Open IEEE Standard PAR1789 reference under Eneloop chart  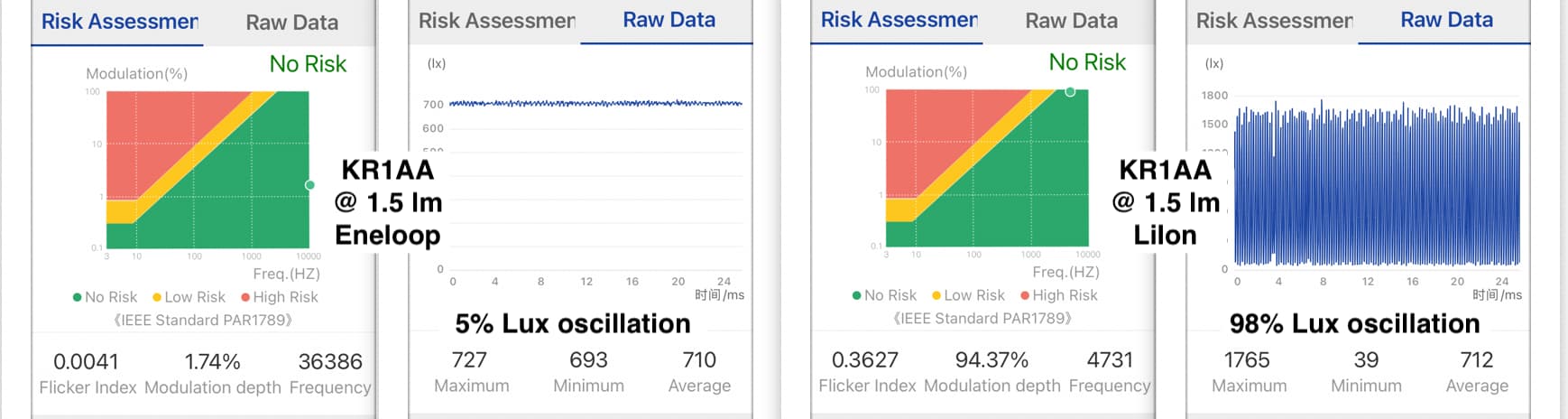(203, 320)
